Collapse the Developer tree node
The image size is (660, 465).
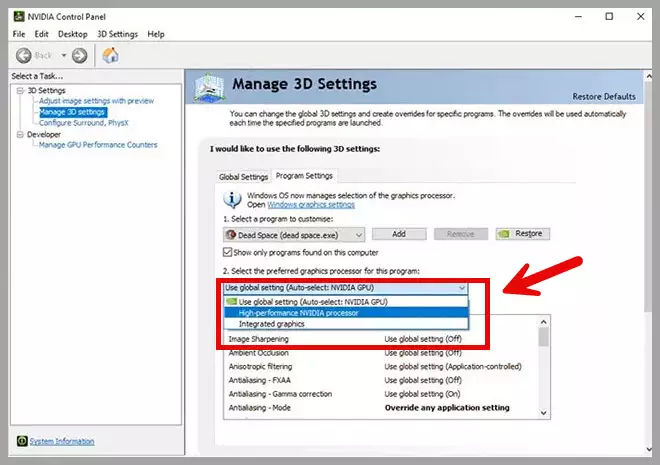point(20,135)
